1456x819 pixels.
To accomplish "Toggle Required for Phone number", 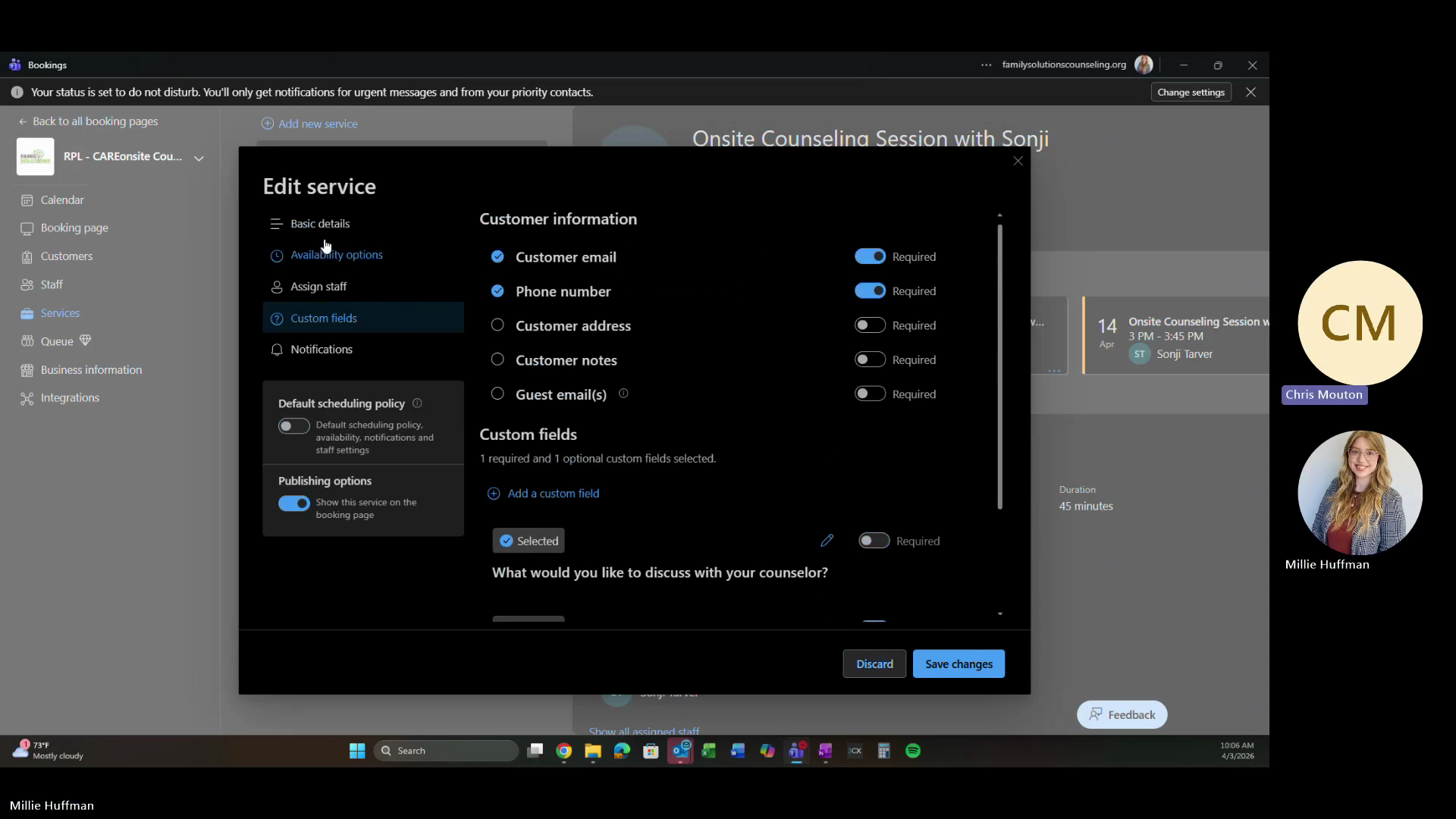I will pos(870,290).
